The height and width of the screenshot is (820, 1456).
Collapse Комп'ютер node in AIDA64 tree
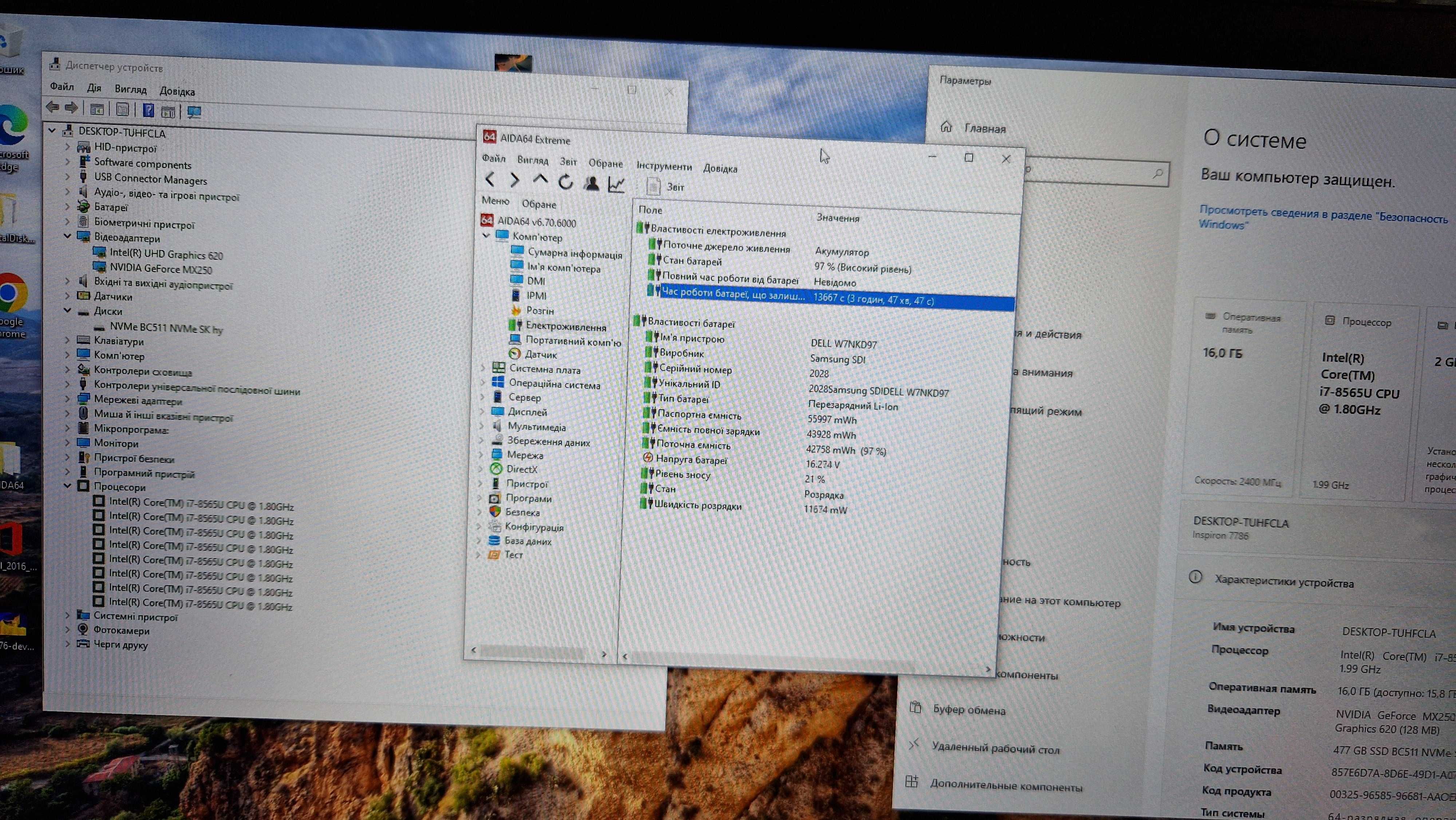point(486,235)
